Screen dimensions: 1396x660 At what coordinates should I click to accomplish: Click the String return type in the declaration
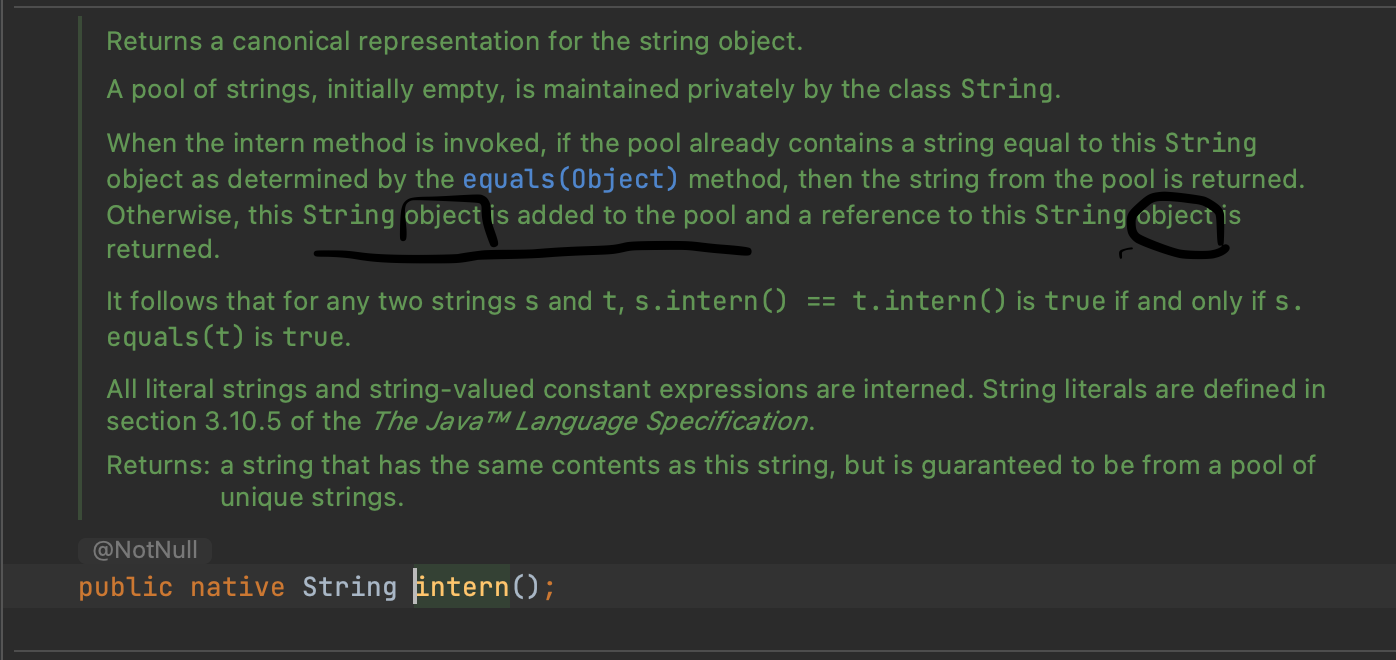pos(349,587)
